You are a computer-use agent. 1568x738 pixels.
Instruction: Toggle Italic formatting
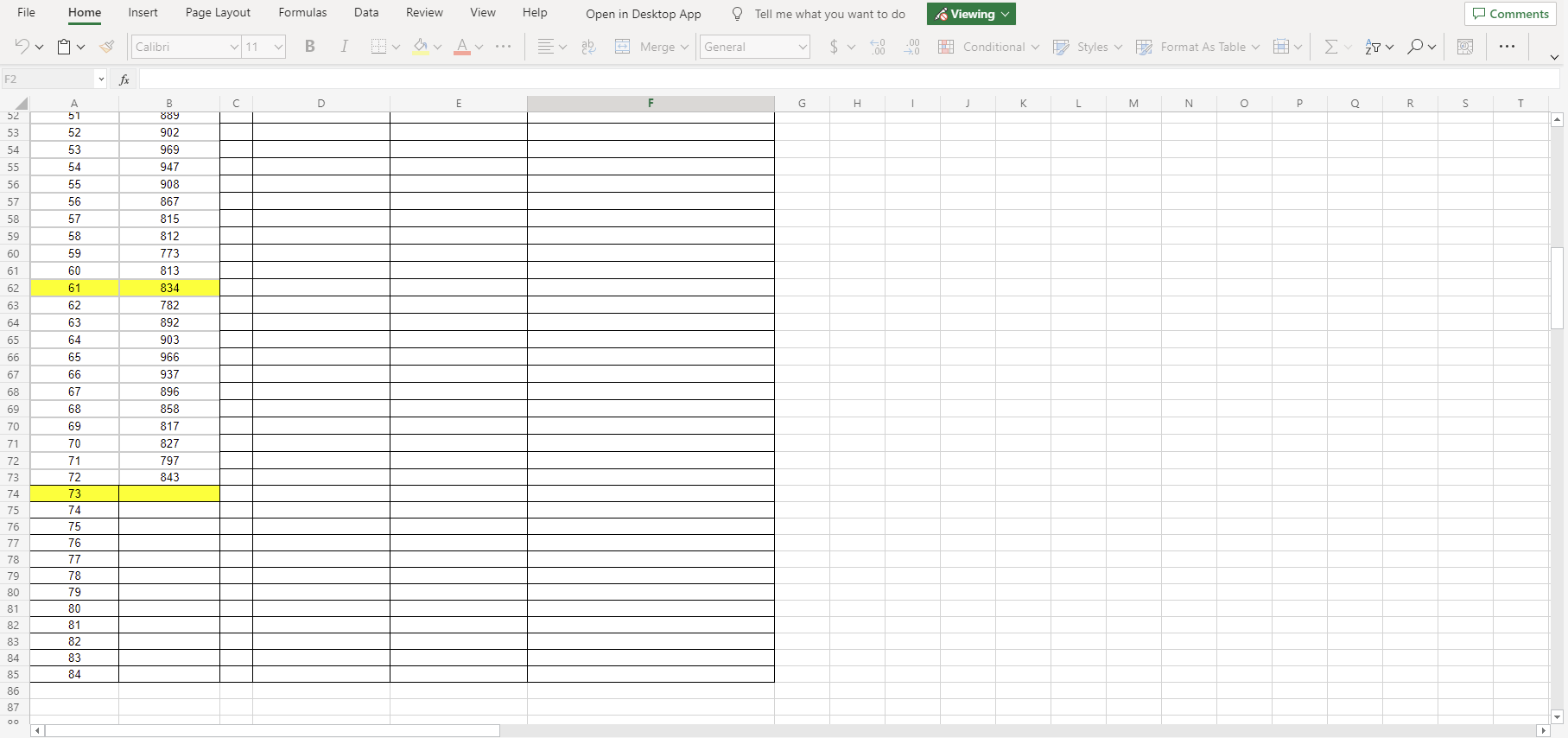[344, 47]
